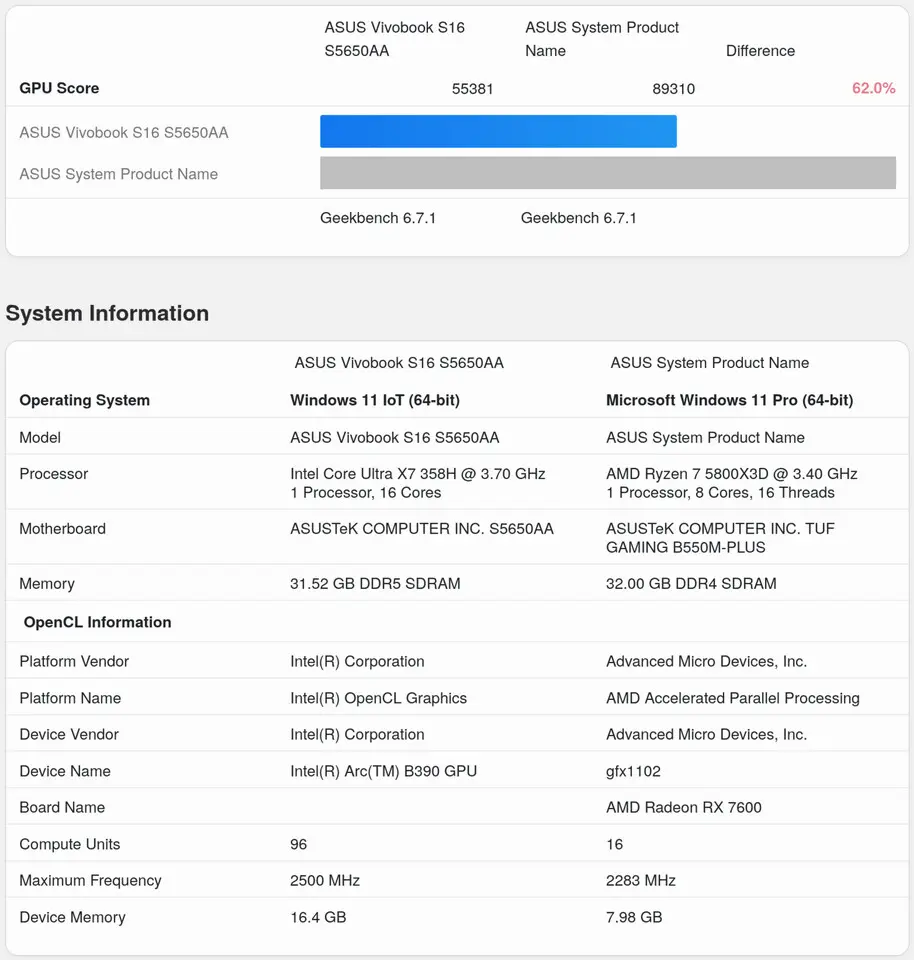Click the ASUS System Product Name column header in the GPU Score card
Viewport: 914px width, 960px height.
pos(602,39)
